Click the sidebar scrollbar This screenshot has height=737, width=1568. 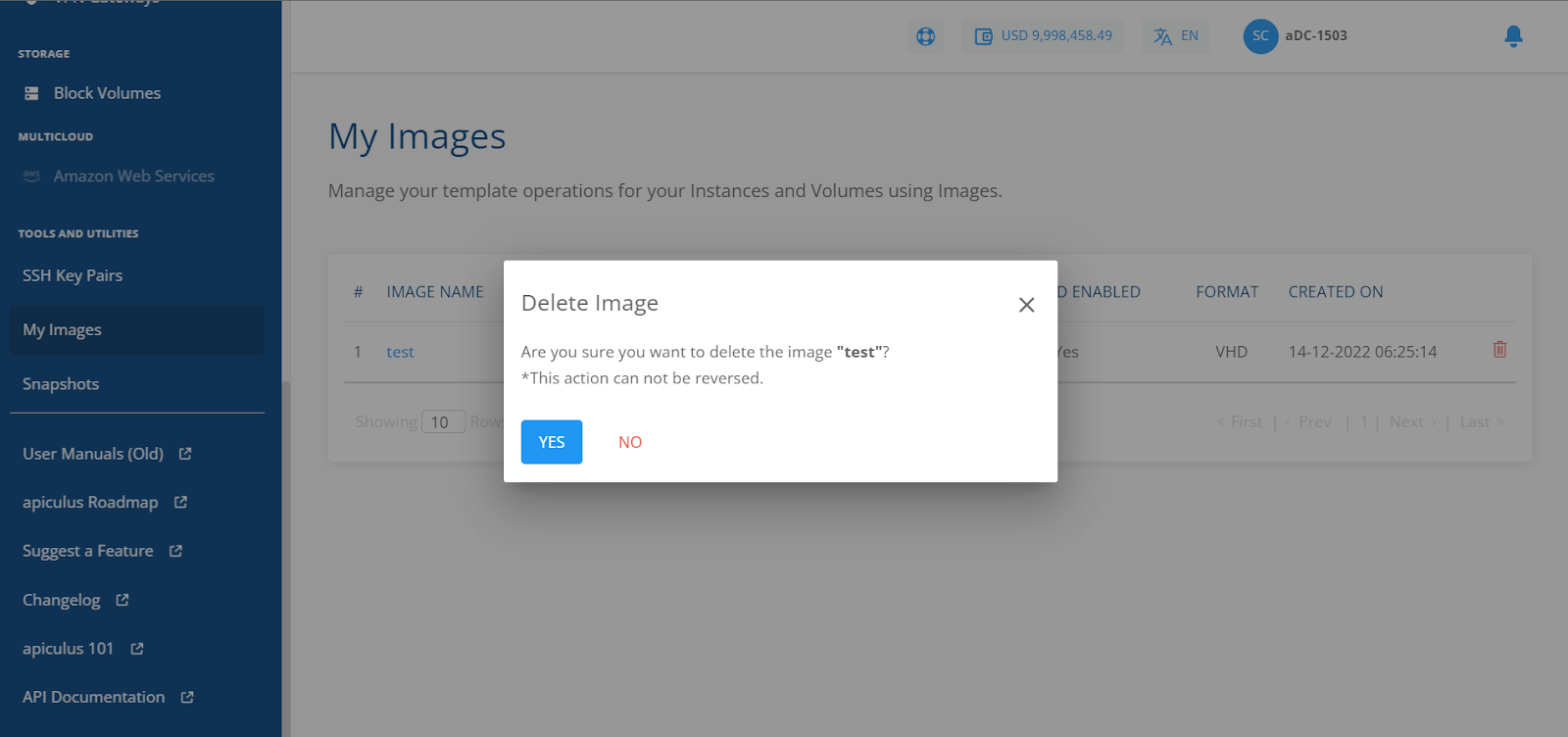pyautogui.click(x=286, y=559)
